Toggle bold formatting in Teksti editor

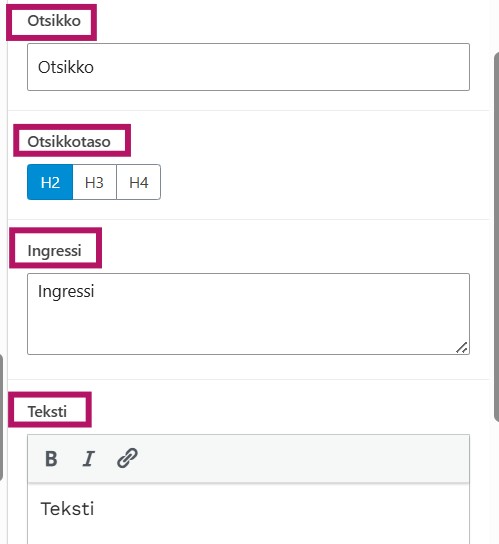tap(51, 459)
